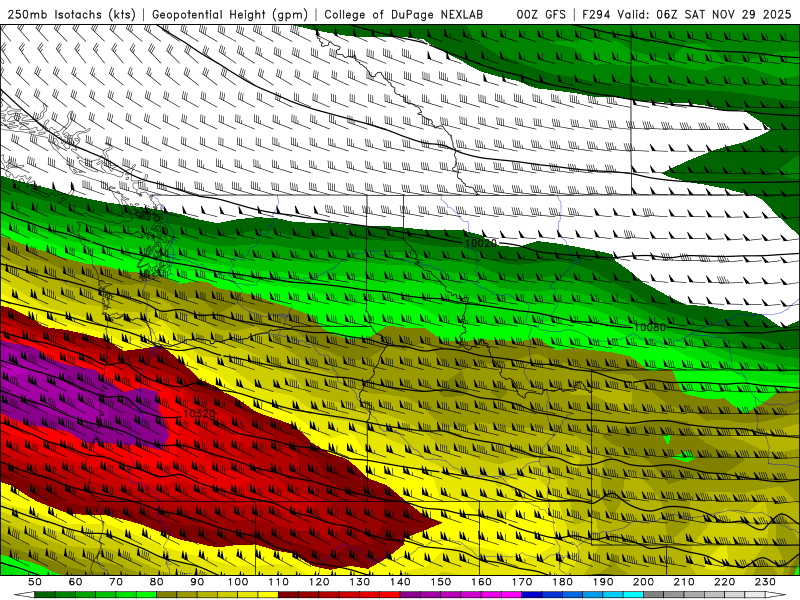The width and height of the screenshot is (800, 600).
Task: Click the 10320 height contour label
Action: [199, 413]
